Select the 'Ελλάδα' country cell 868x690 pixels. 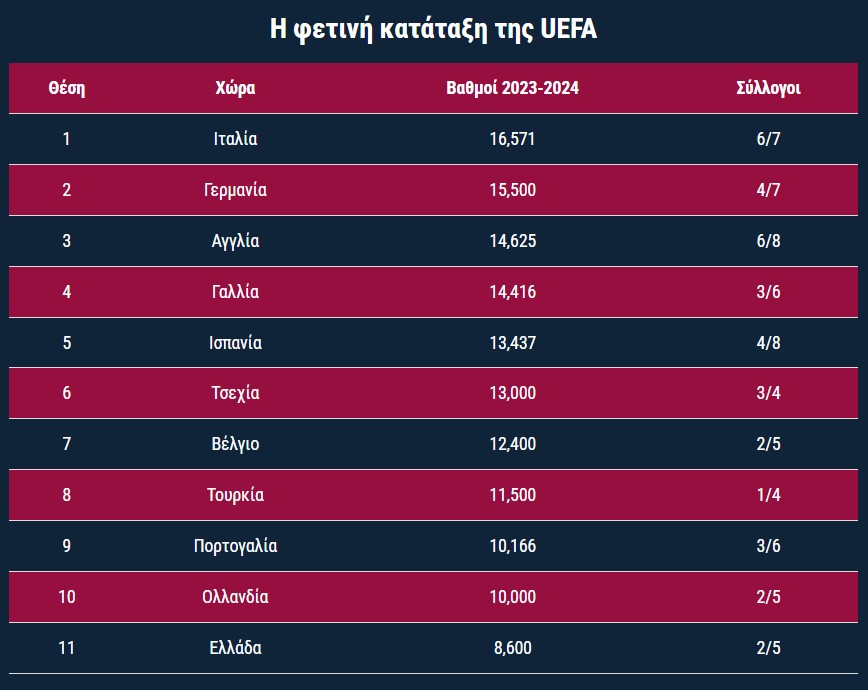[235, 648]
